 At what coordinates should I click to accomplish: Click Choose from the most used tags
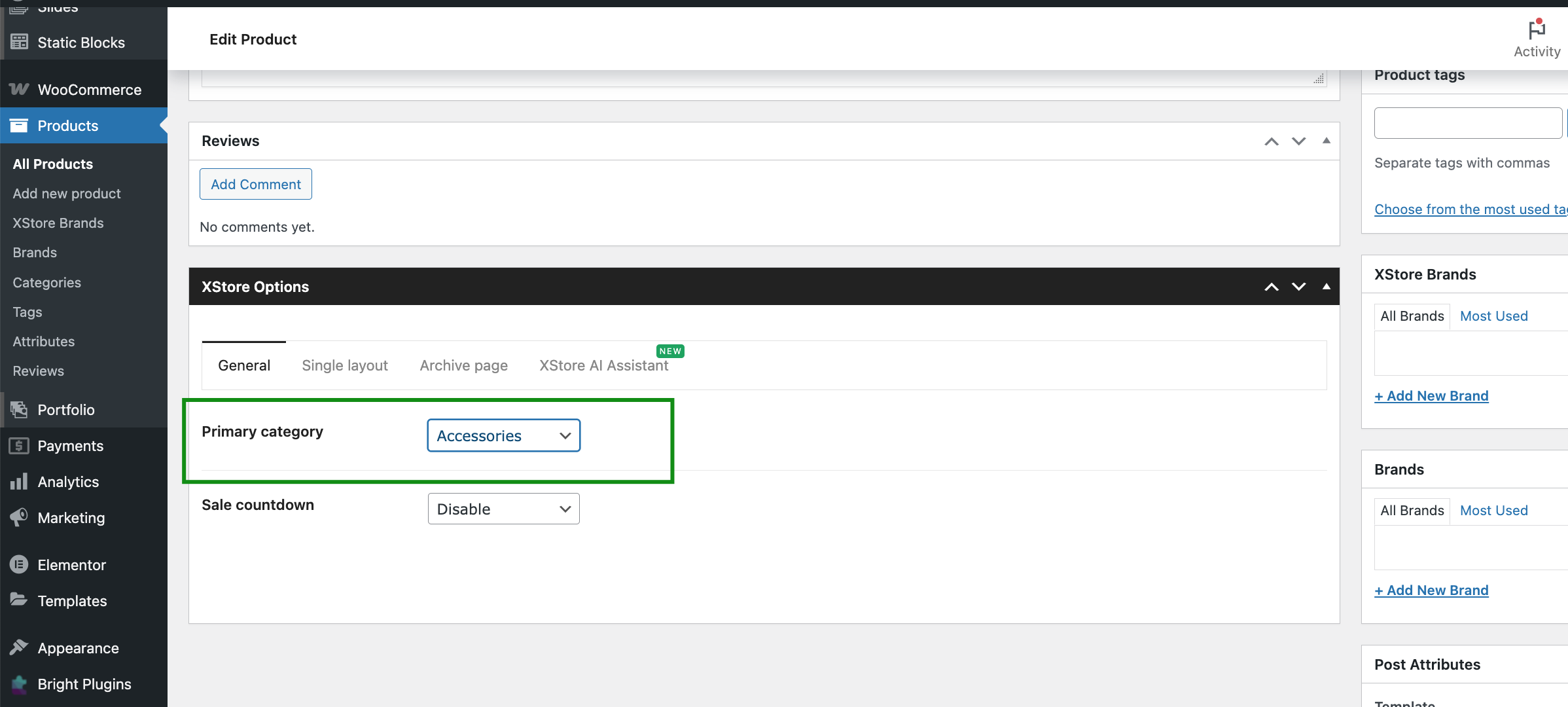click(x=1470, y=209)
